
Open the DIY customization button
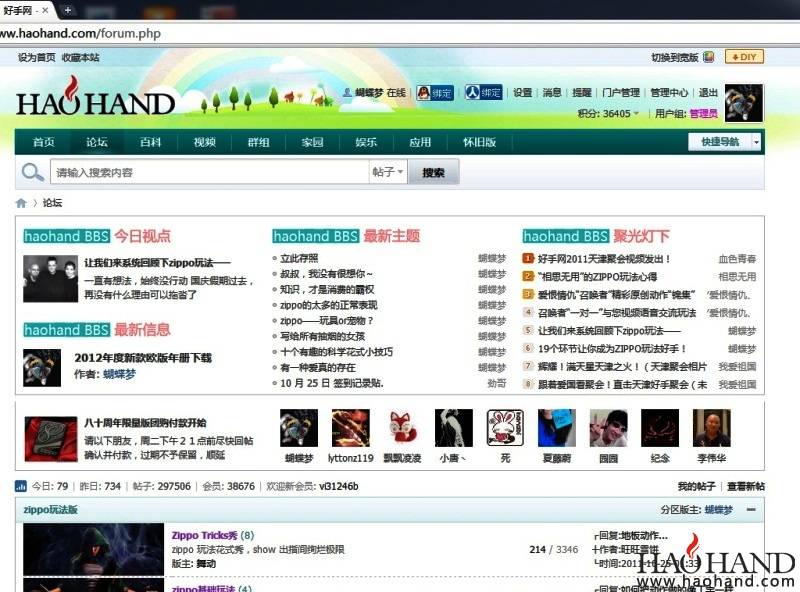744,57
